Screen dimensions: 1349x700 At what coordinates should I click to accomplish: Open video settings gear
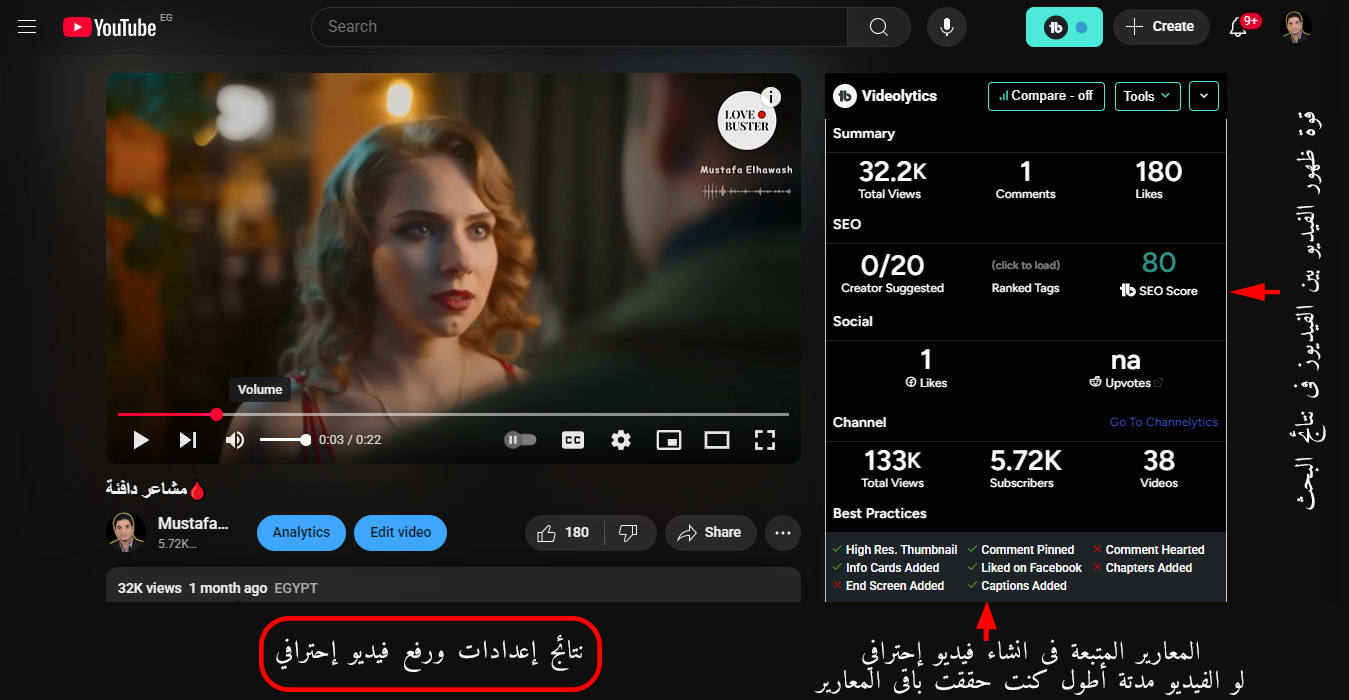621,440
